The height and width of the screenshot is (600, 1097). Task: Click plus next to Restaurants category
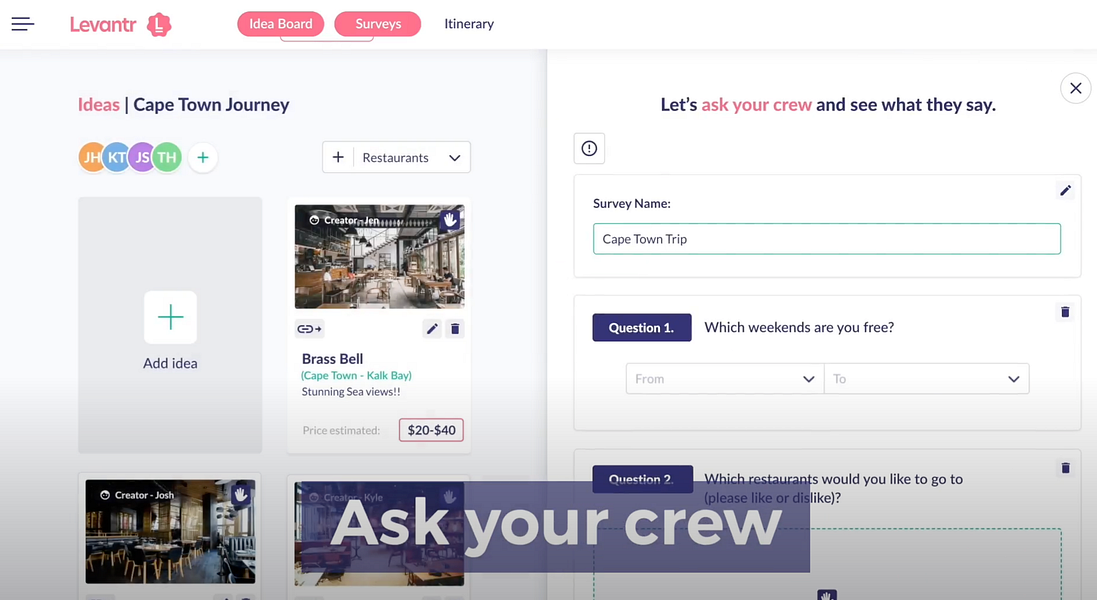click(338, 157)
